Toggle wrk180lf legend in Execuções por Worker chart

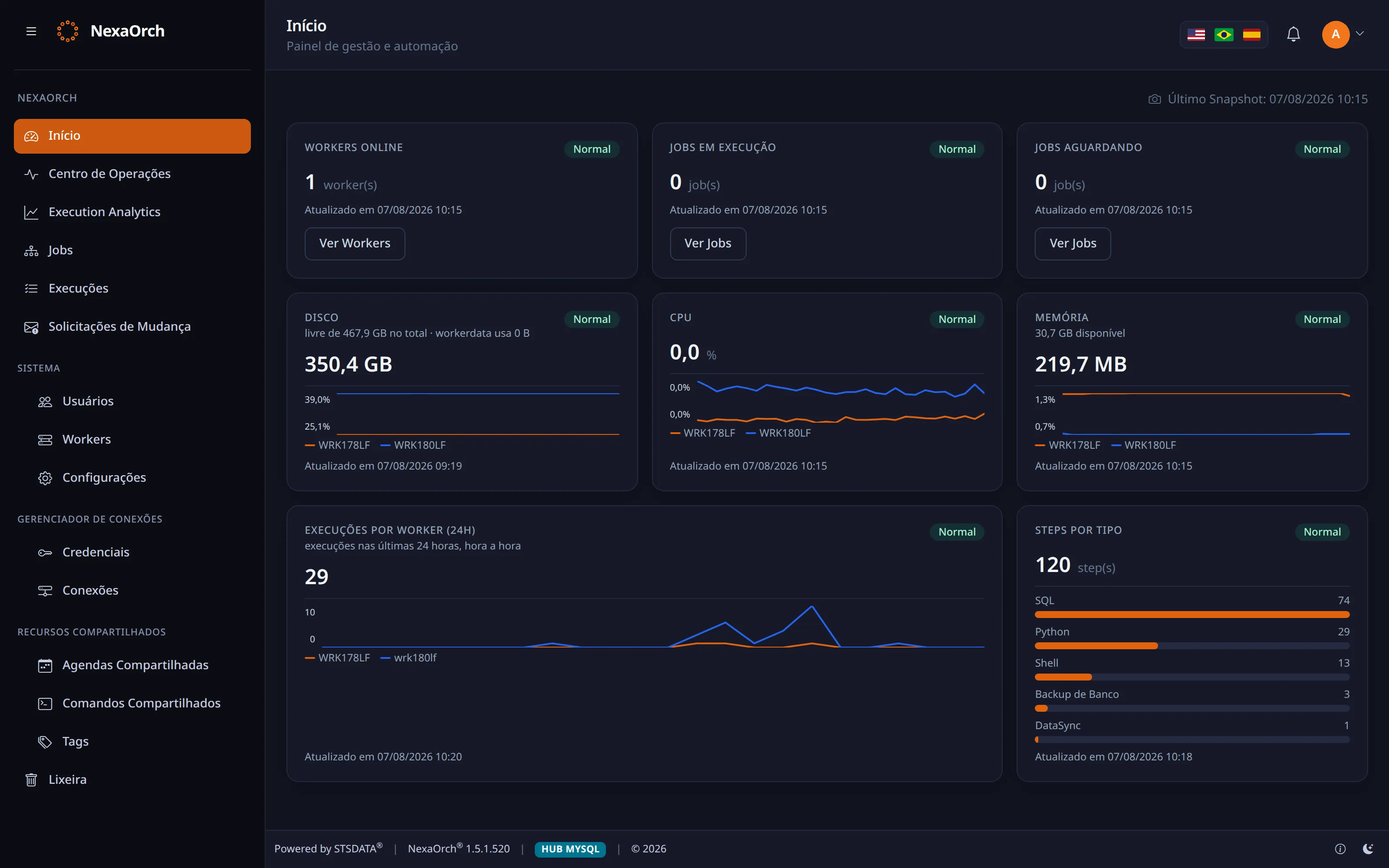(x=408, y=658)
